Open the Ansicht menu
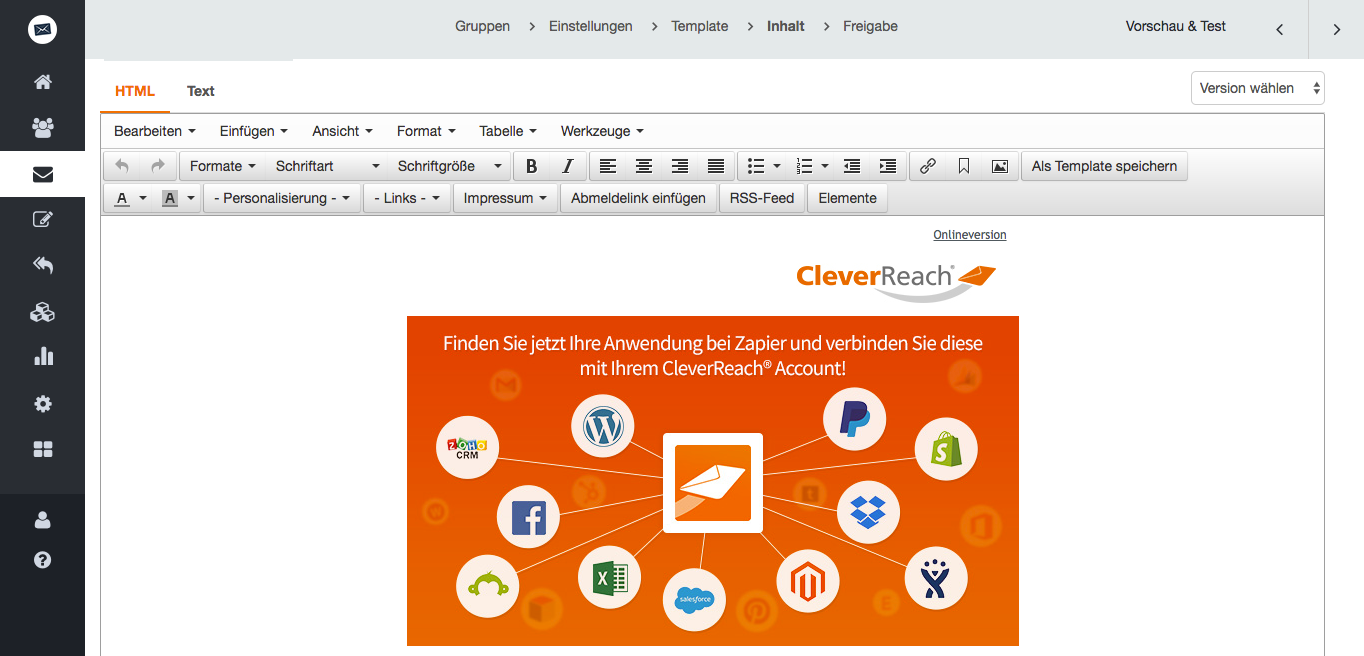Image resolution: width=1364 pixels, height=656 pixels. point(342,131)
